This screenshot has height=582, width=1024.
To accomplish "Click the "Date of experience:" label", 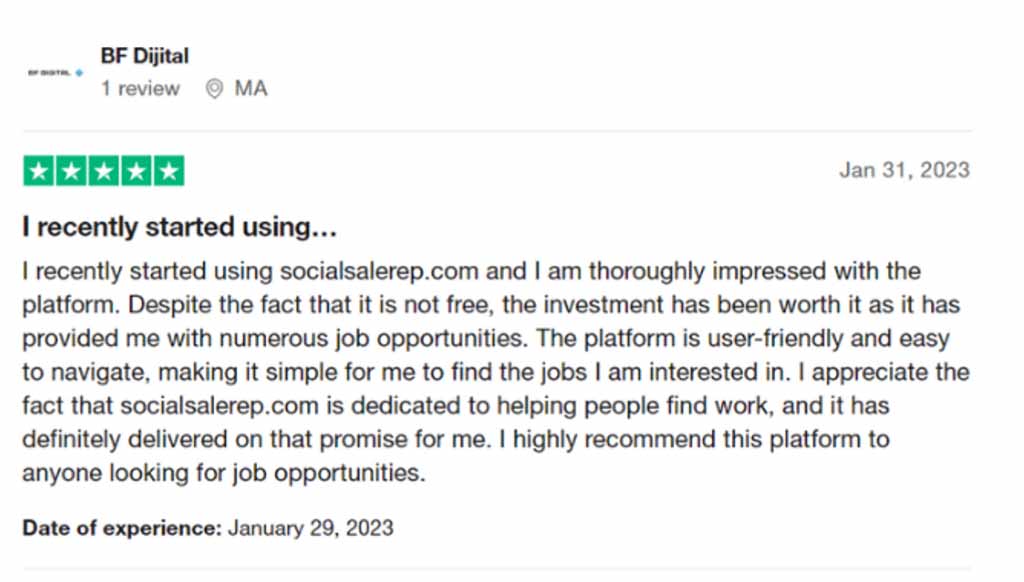I will 122,528.
